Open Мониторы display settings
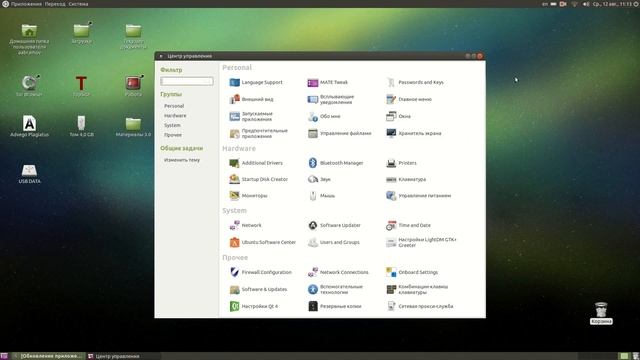The image size is (640, 360). coord(248,196)
